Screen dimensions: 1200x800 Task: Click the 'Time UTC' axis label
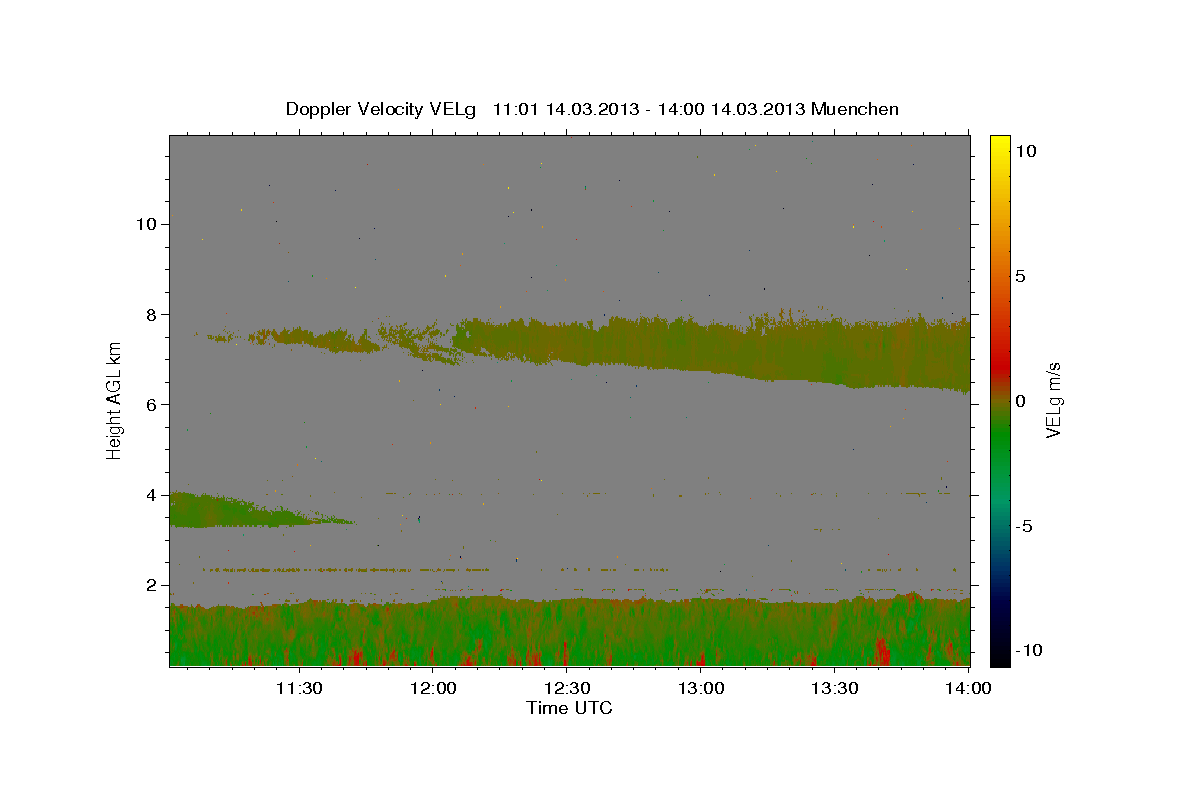coord(569,708)
